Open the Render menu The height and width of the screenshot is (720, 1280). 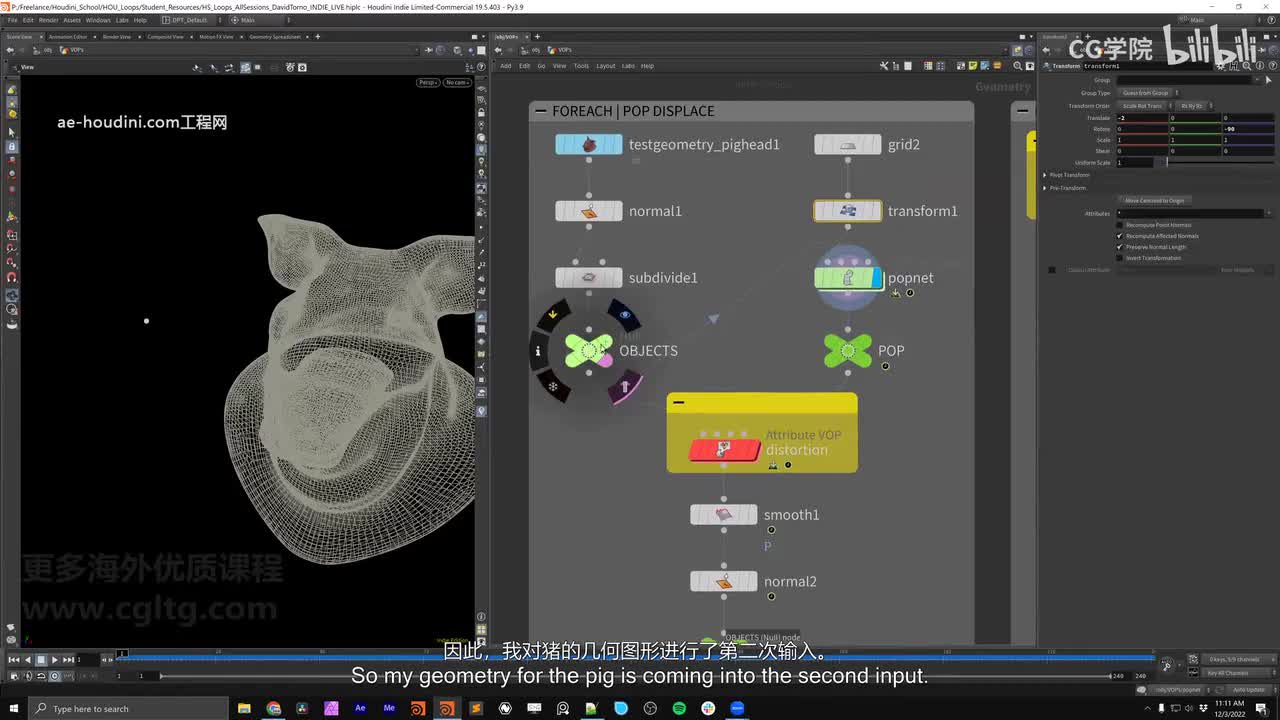48,20
